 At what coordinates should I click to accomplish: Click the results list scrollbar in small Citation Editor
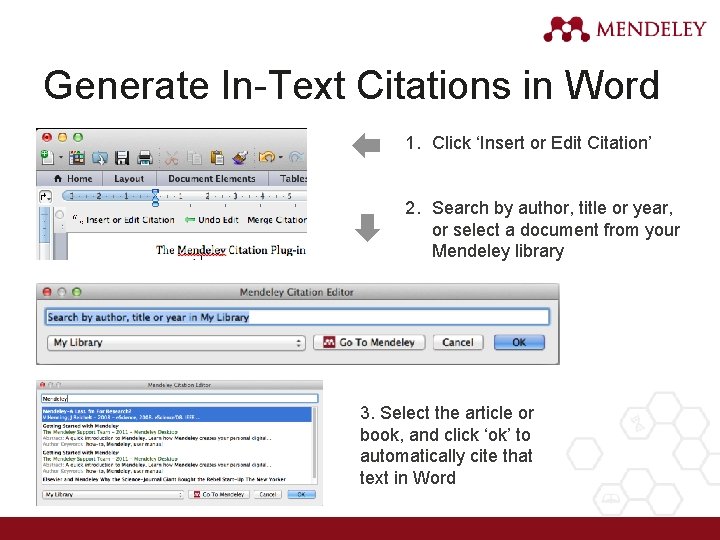pos(315,443)
